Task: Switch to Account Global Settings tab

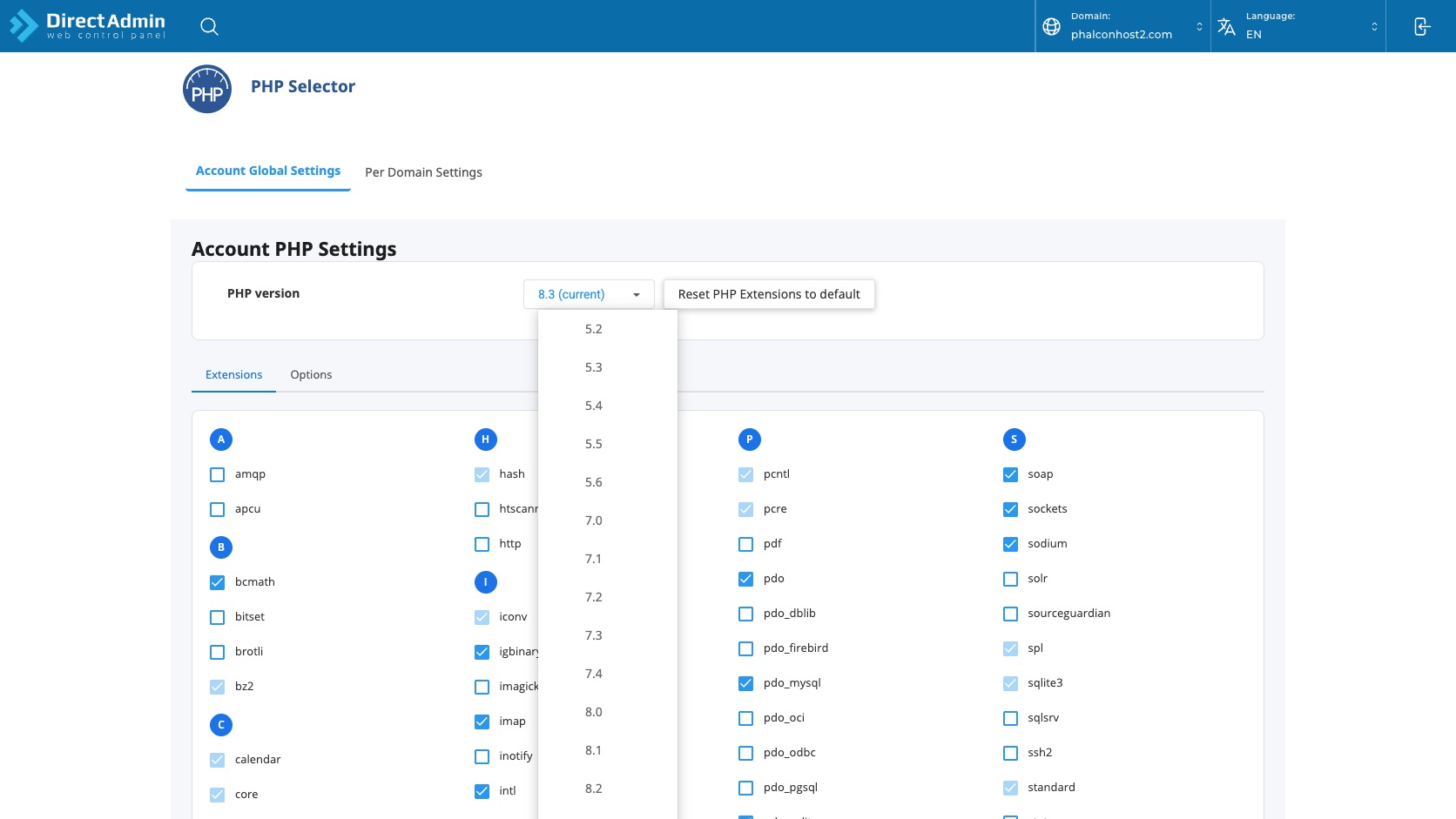Action: [x=268, y=171]
